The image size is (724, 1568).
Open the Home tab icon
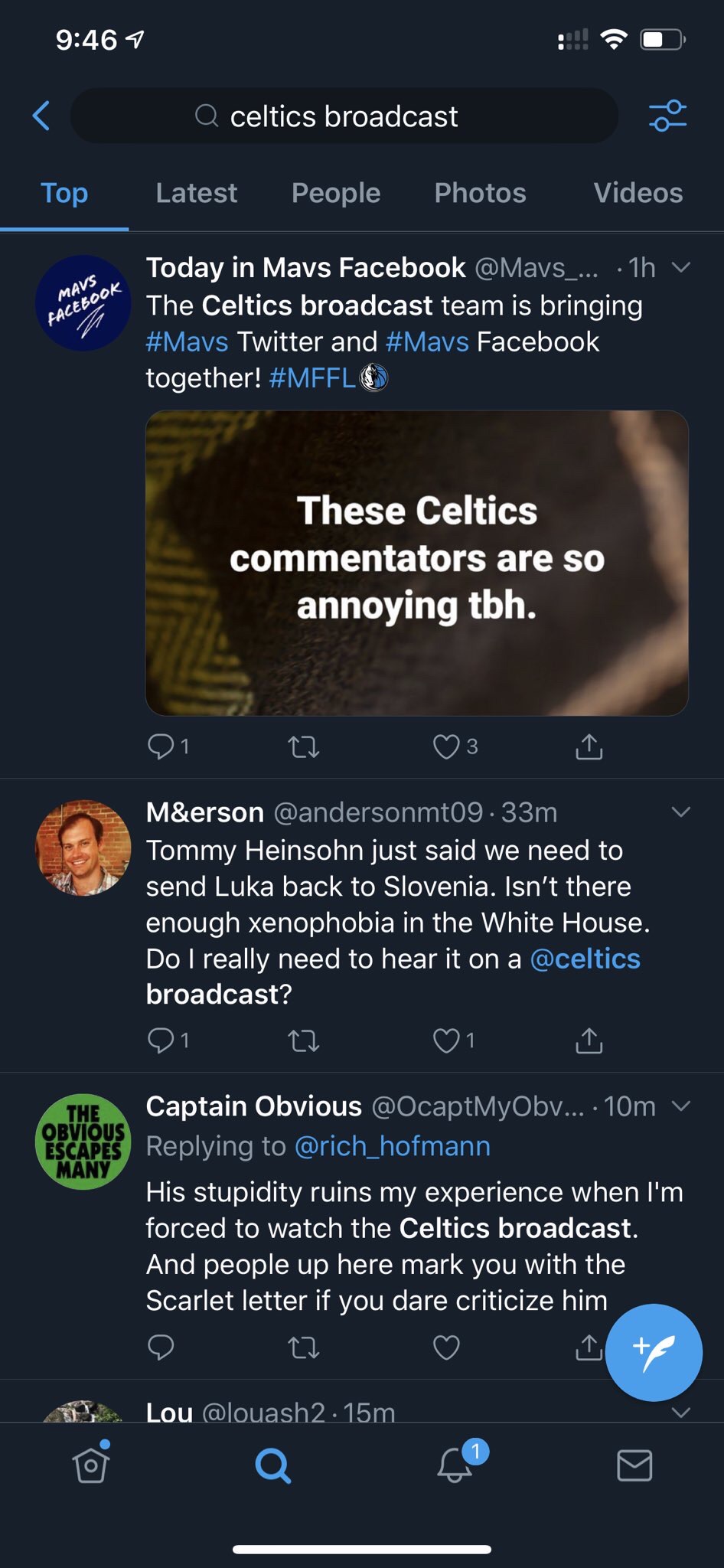pyautogui.click(x=91, y=1464)
